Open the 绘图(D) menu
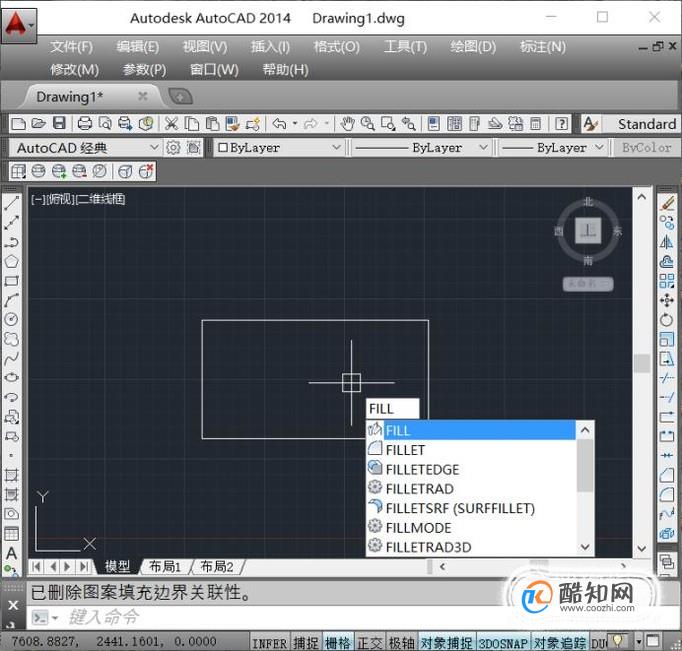Image resolution: width=682 pixels, height=651 pixels. tap(473, 47)
